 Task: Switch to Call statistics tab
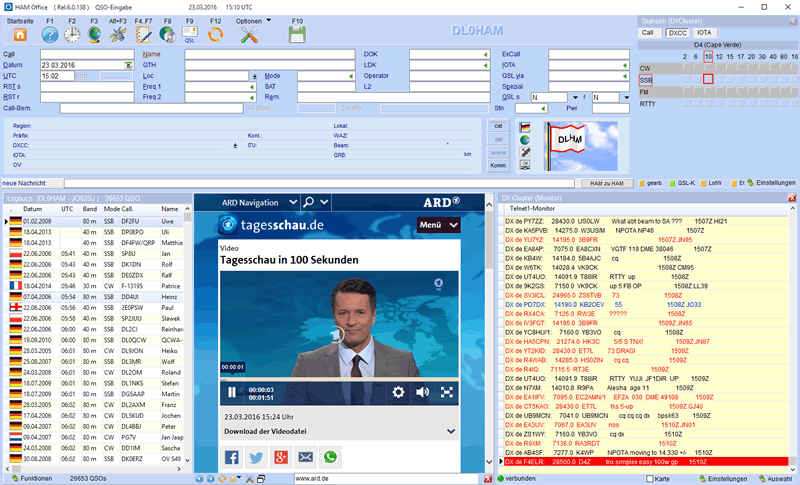click(x=647, y=33)
